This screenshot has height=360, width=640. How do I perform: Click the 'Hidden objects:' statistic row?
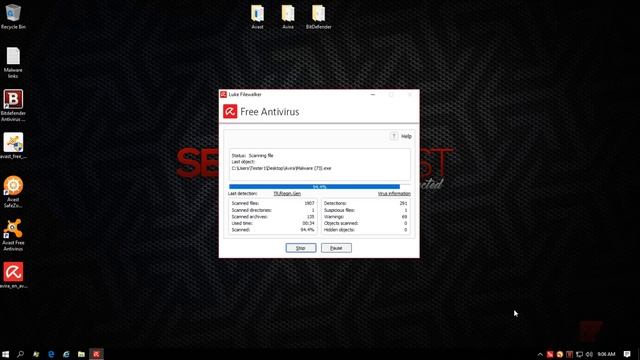tap(365, 230)
